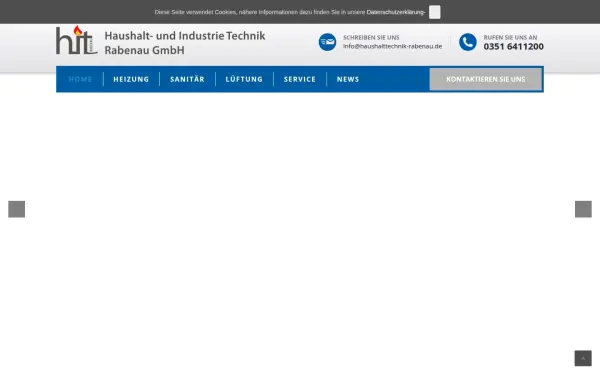Viewport: 600px width, 375px height.
Task: Click the hit company logo
Action: (77, 40)
